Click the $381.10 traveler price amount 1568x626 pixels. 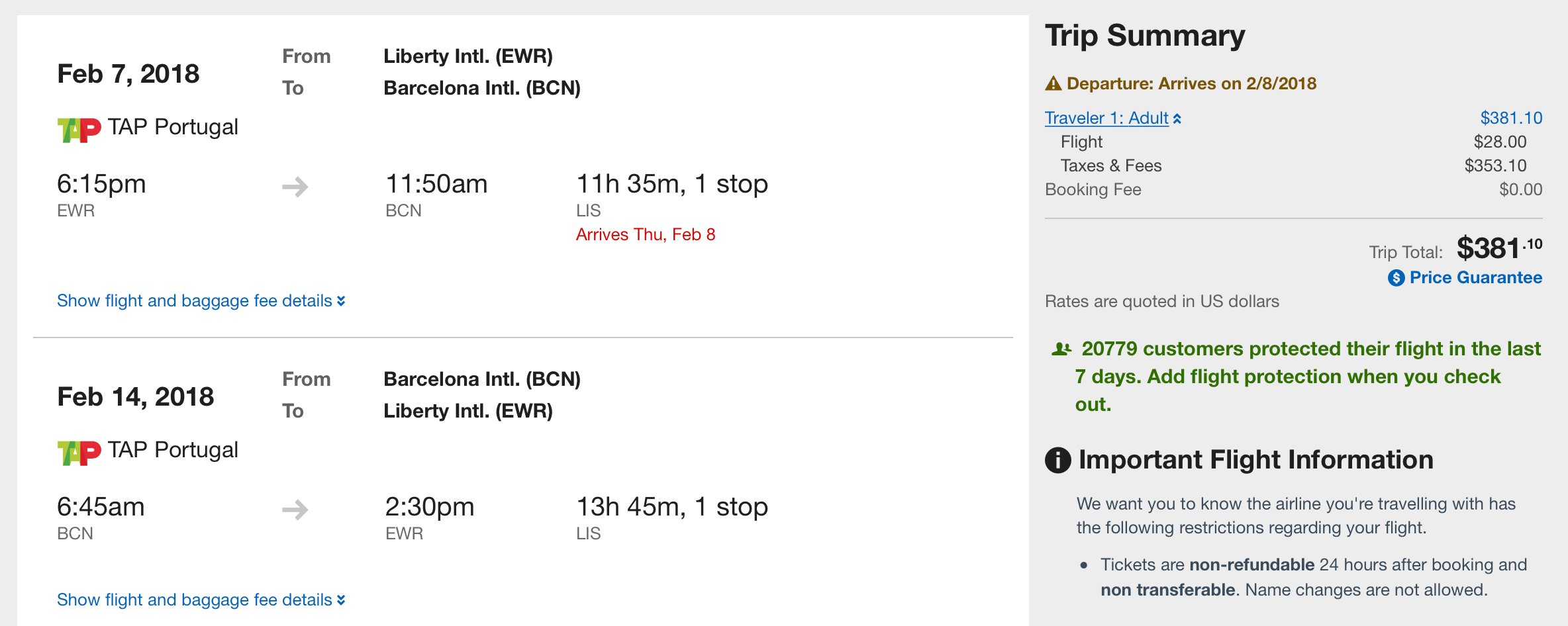[1511, 118]
